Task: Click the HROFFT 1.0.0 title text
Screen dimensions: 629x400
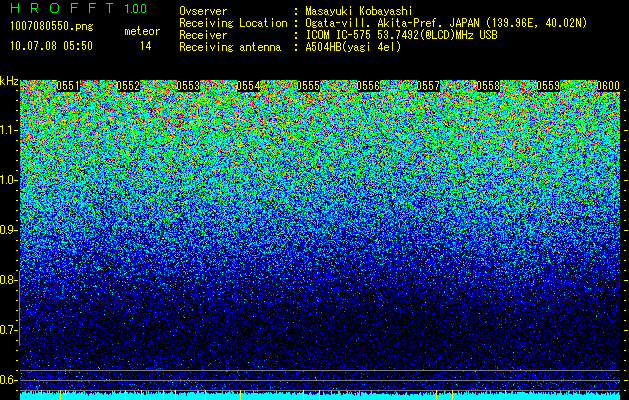Action: 79,8
